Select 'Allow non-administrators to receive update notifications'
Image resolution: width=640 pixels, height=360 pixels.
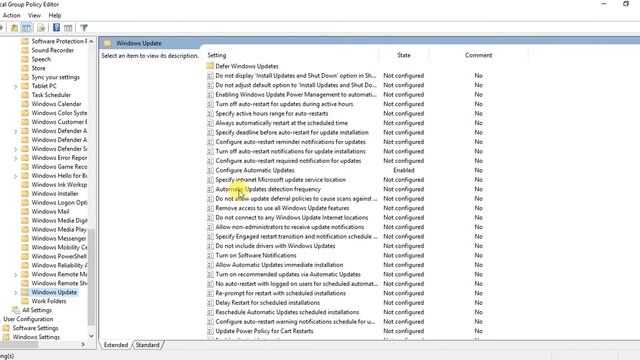click(290, 227)
